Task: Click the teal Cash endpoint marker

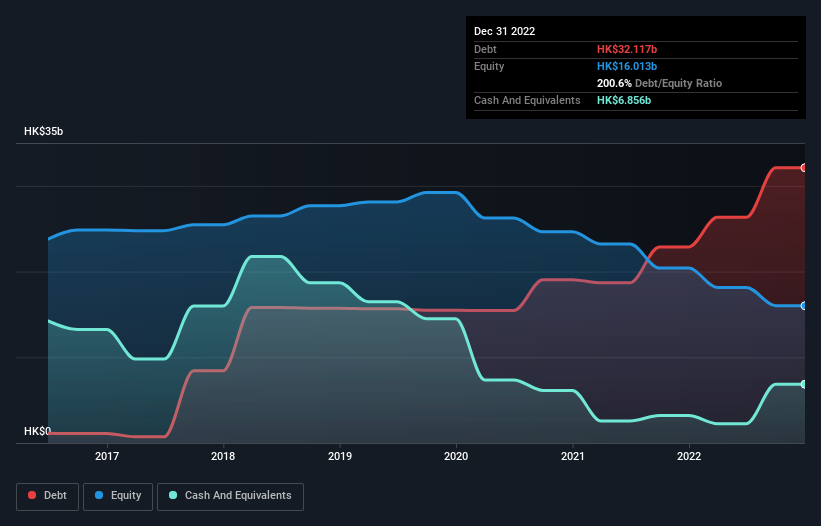Action: point(804,384)
